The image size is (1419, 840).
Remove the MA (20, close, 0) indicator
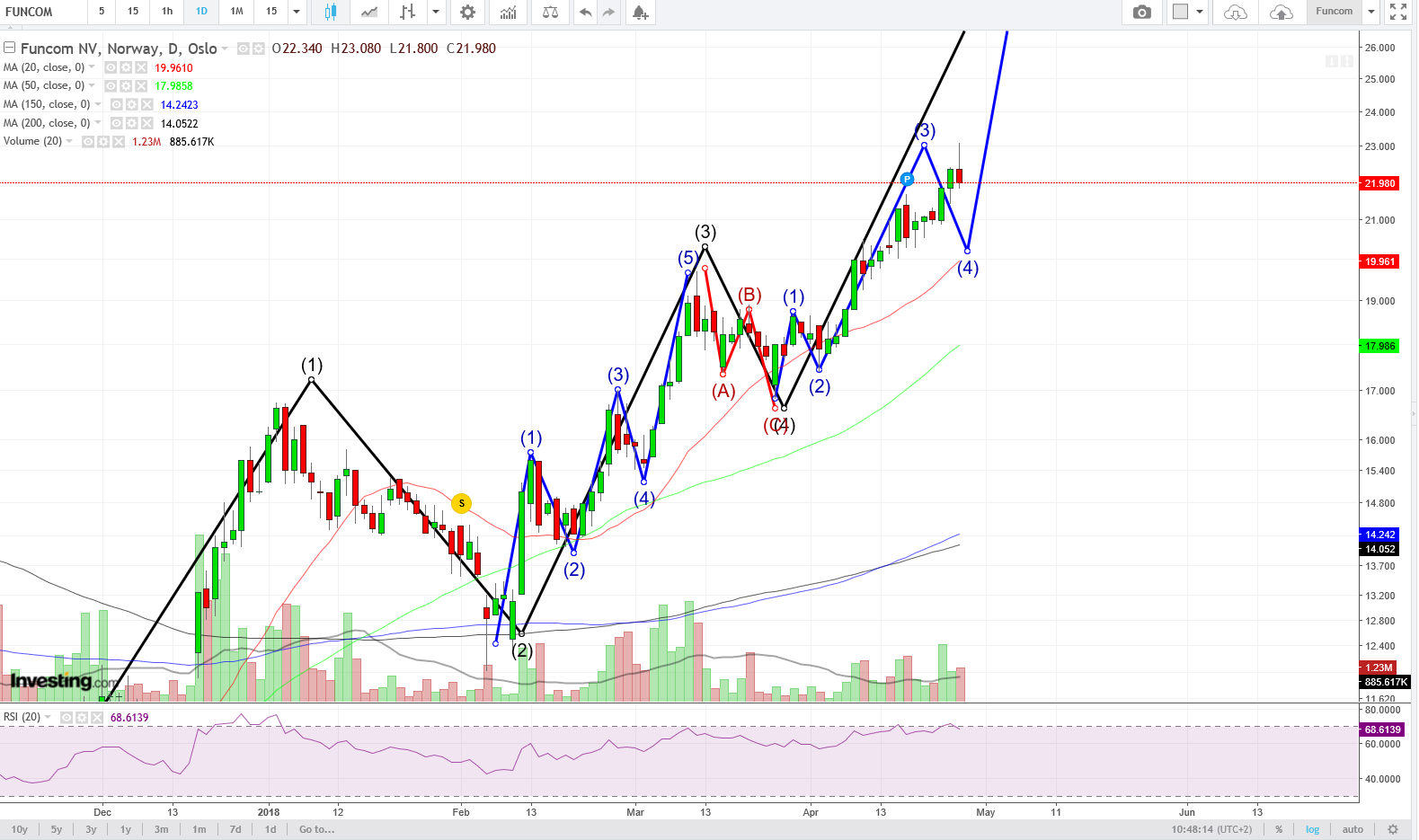click(x=140, y=67)
